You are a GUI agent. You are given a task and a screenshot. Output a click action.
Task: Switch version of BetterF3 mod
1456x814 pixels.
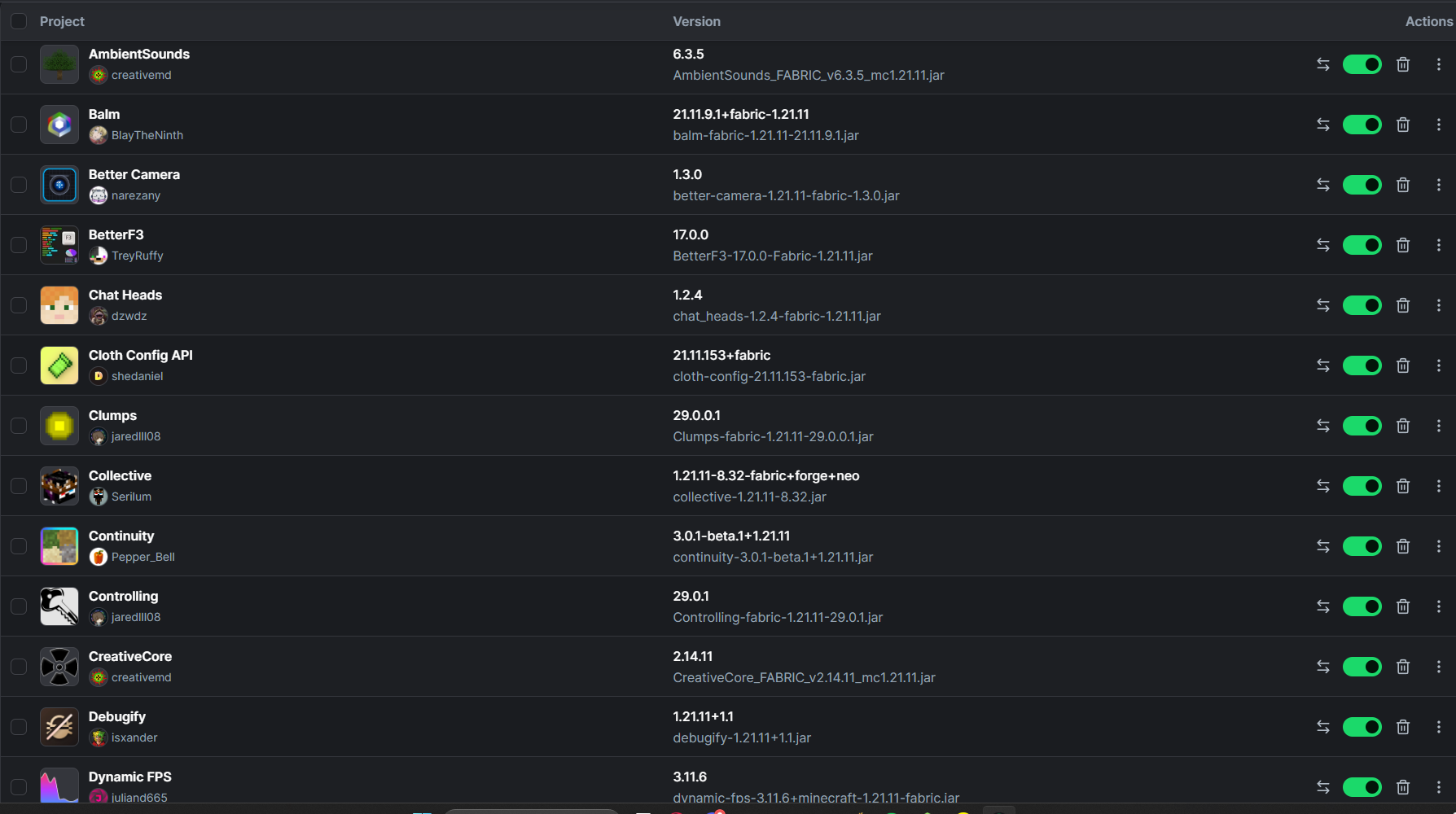[x=1323, y=245]
